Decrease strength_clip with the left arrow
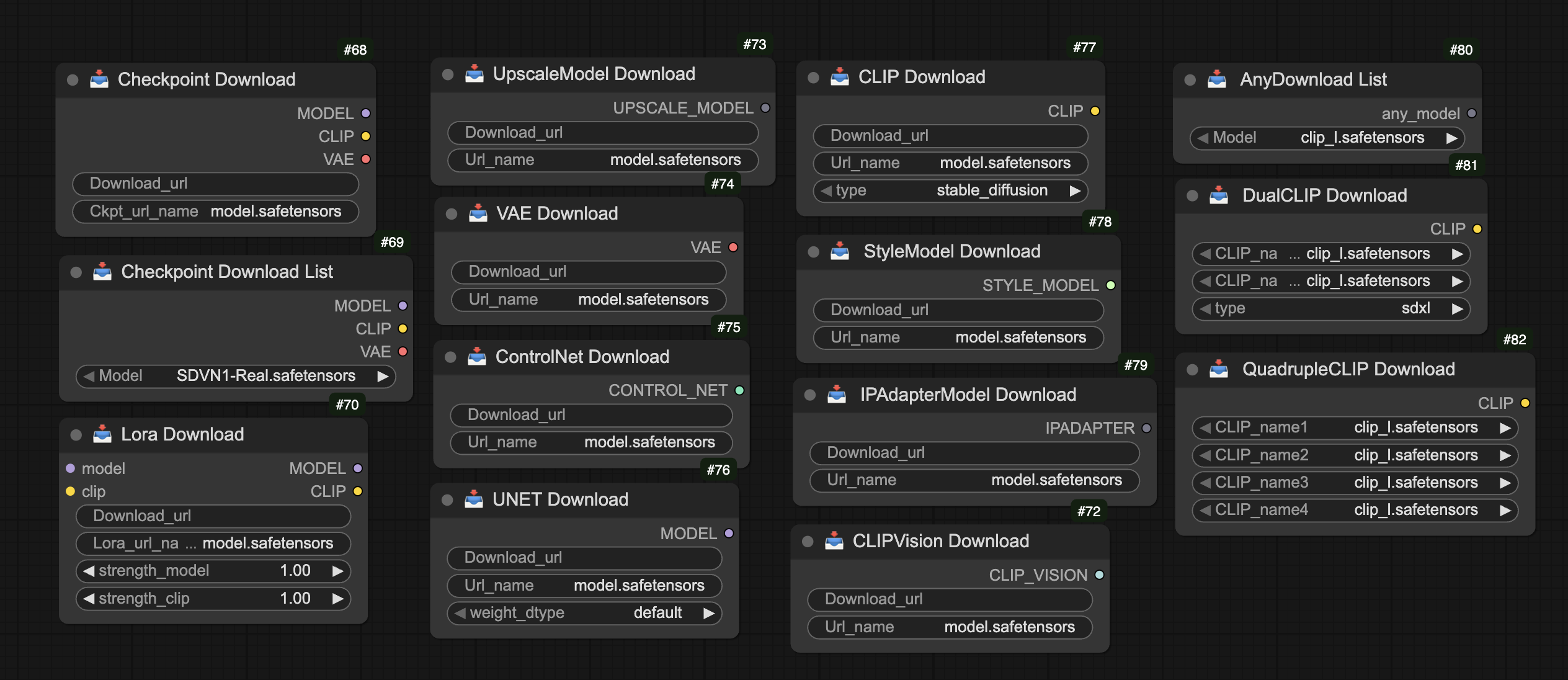Image resolution: width=1568 pixels, height=680 pixels. (89, 598)
